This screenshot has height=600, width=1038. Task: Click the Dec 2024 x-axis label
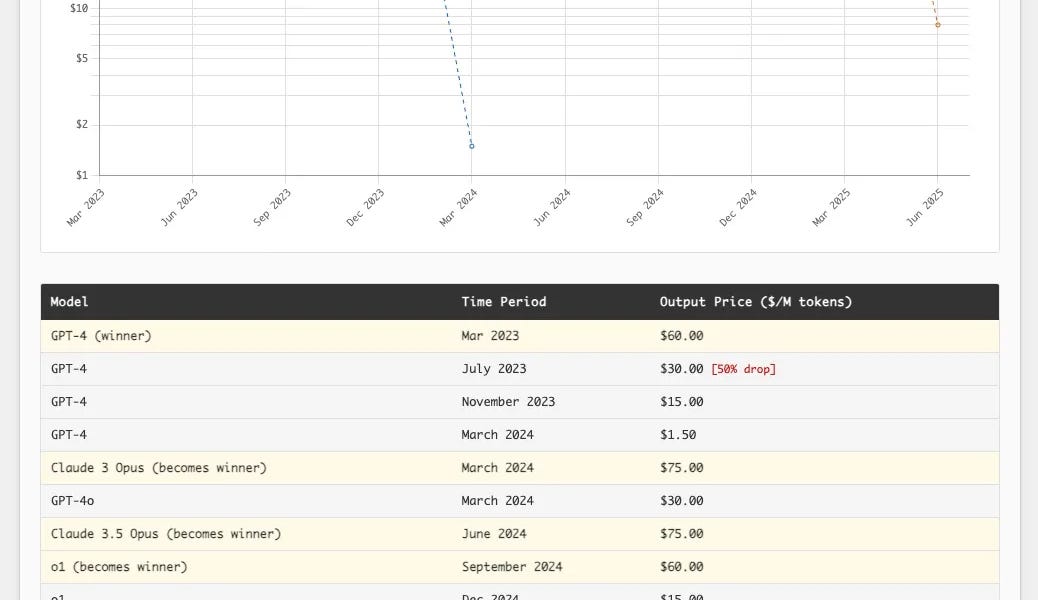pyautogui.click(x=738, y=208)
